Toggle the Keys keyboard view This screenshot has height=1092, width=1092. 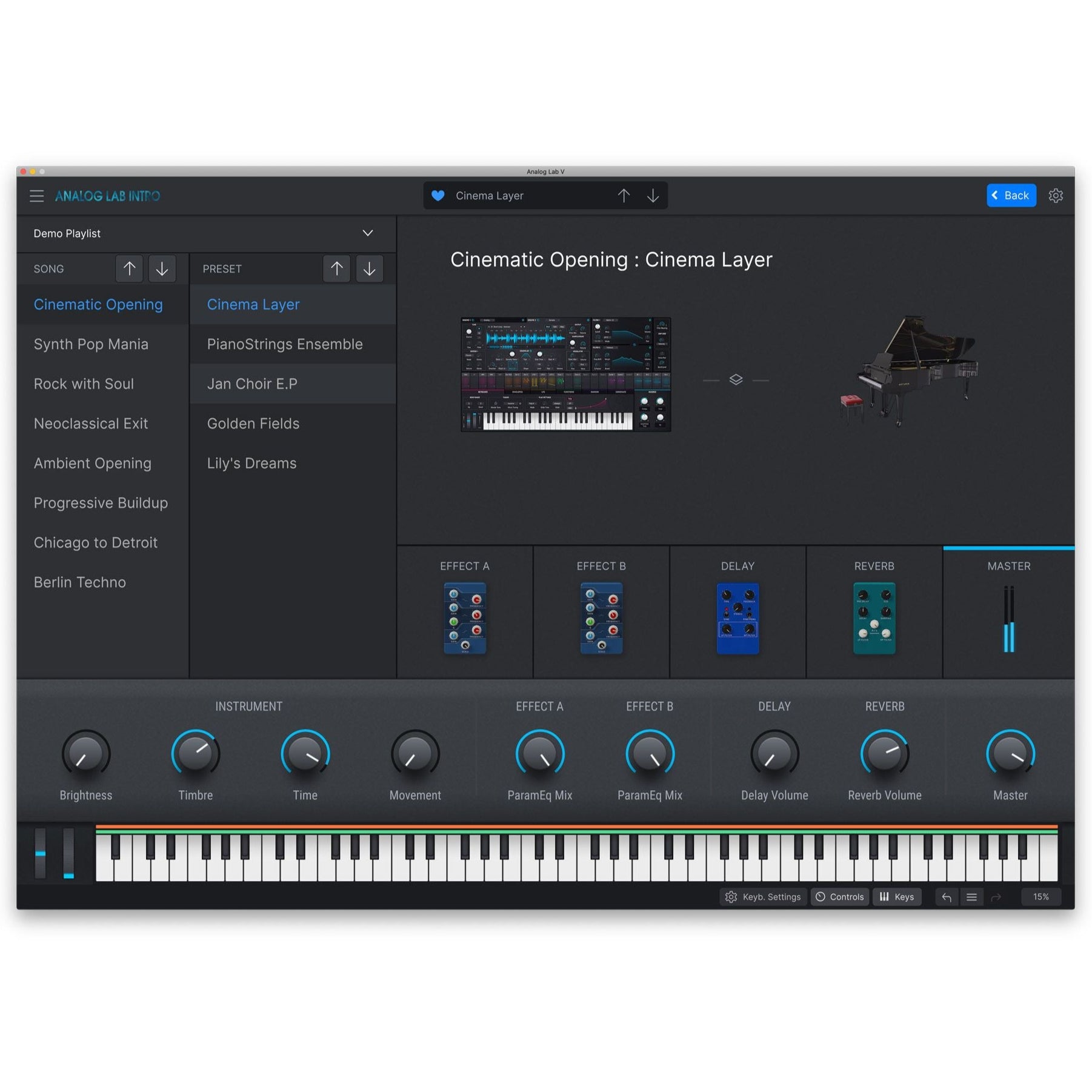897,897
